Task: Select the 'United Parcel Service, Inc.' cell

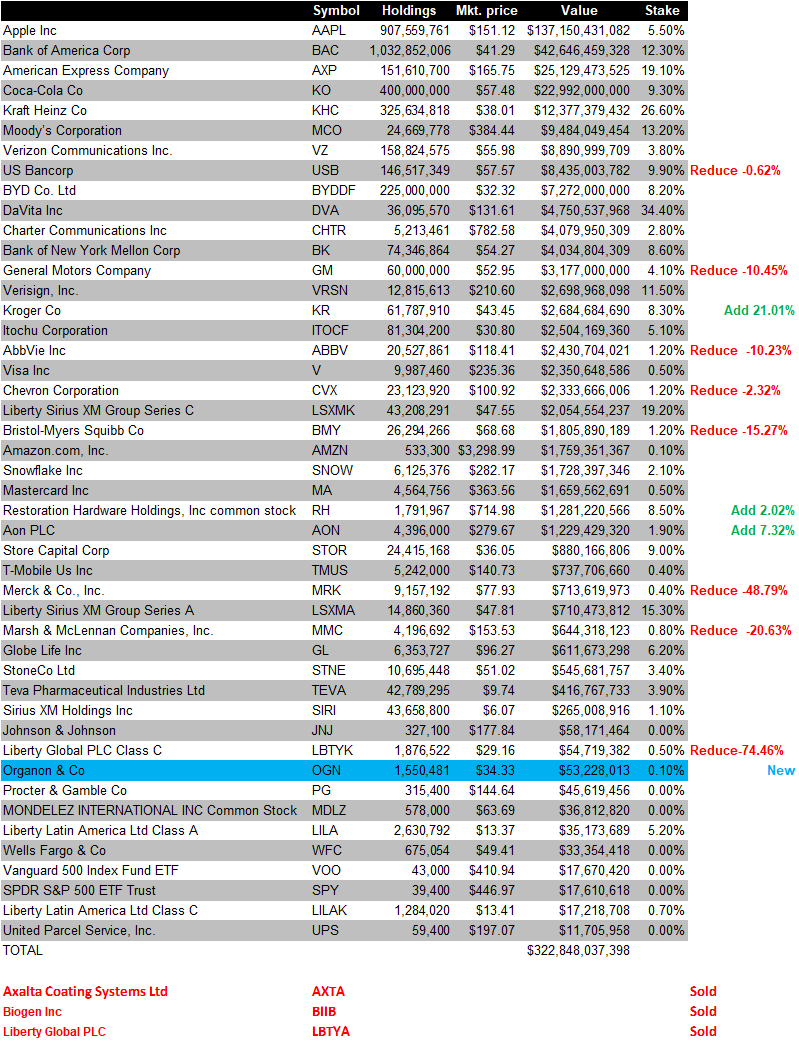Action: click(x=79, y=930)
